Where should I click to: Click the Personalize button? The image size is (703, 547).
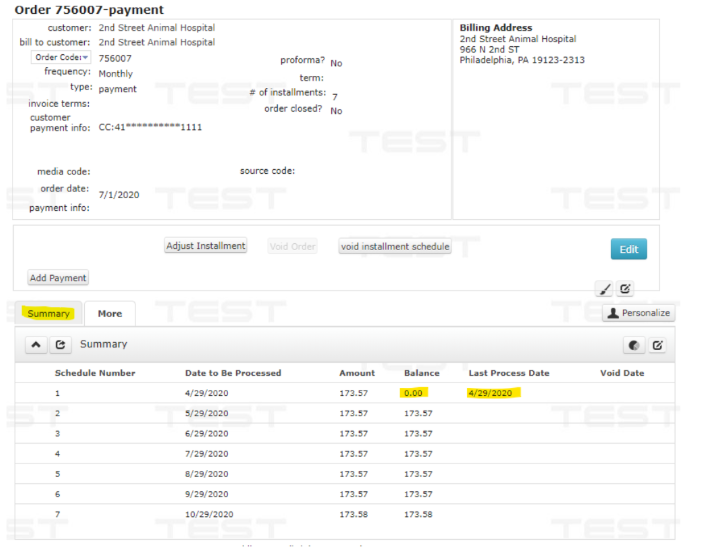pos(638,313)
